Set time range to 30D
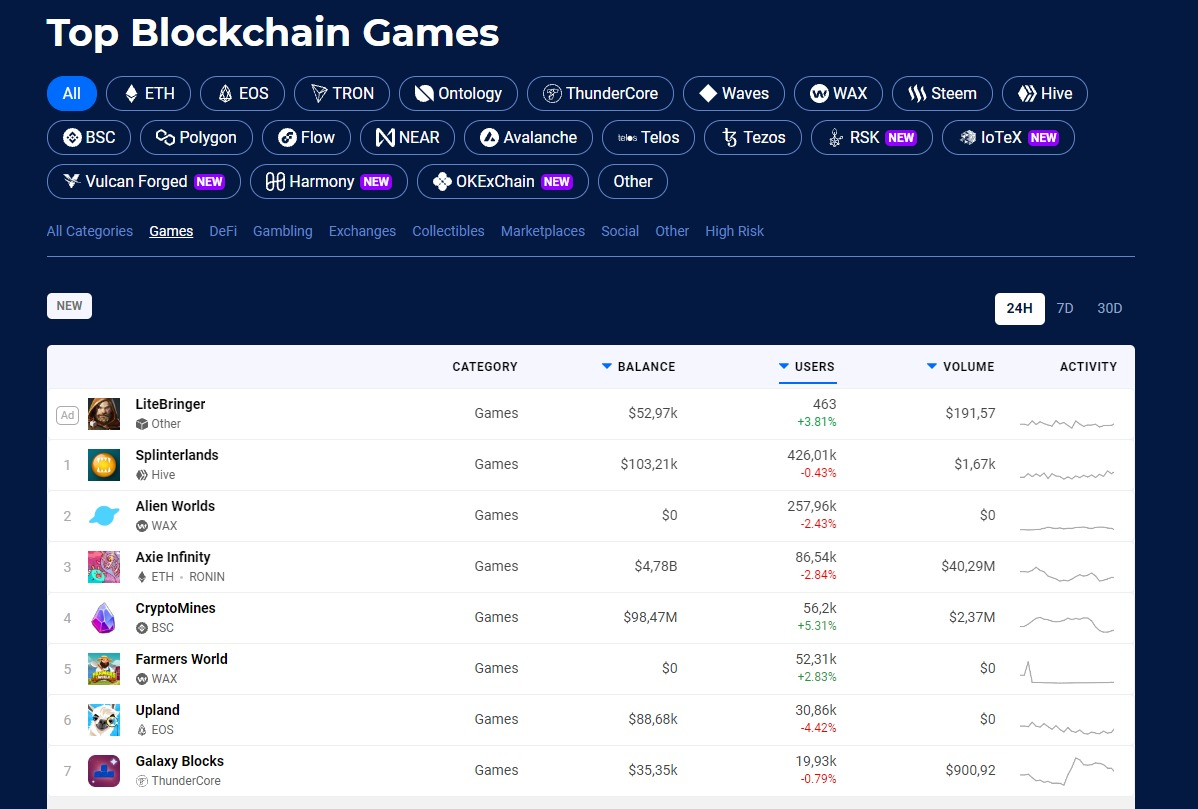 [1109, 309]
